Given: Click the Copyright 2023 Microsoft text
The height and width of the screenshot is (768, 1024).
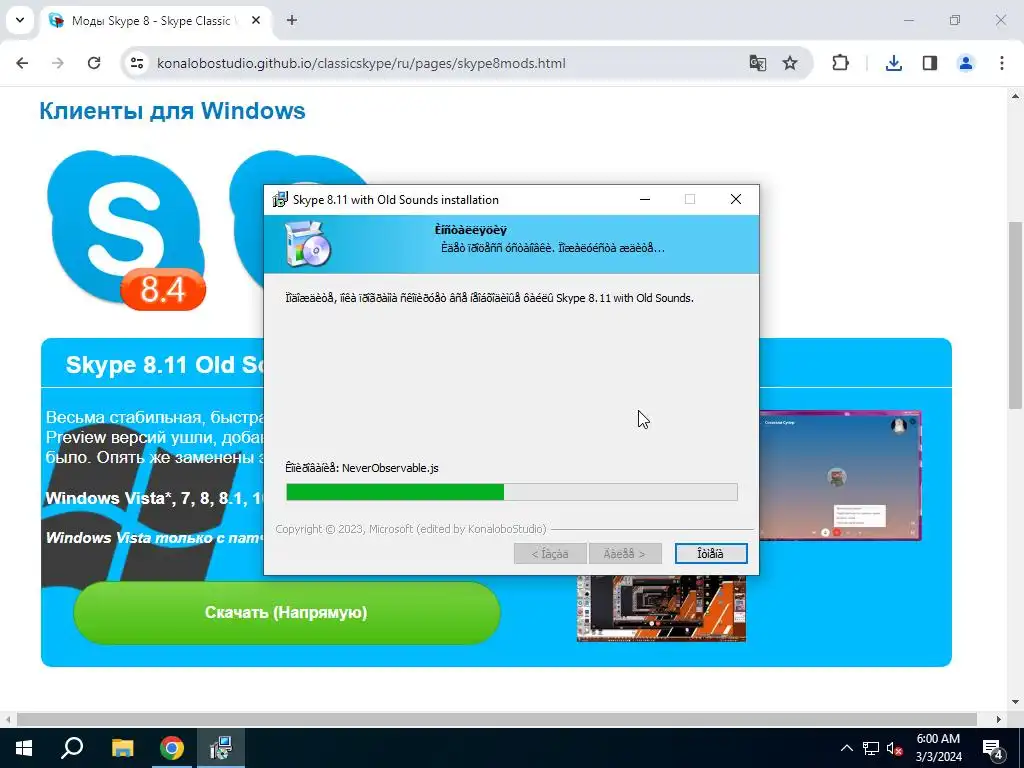Looking at the screenshot, I should click(411, 529).
